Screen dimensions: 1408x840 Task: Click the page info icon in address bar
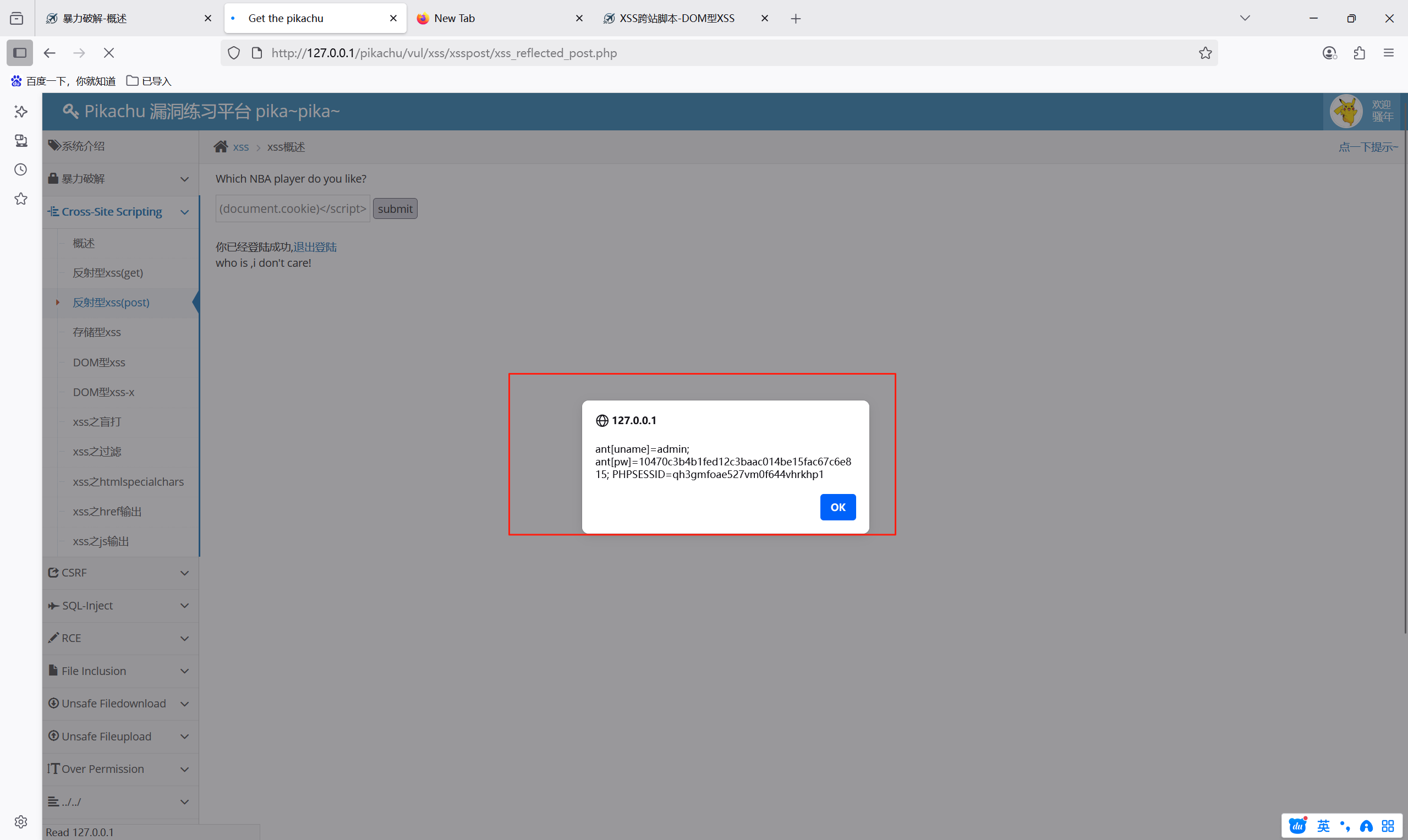point(256,53)
